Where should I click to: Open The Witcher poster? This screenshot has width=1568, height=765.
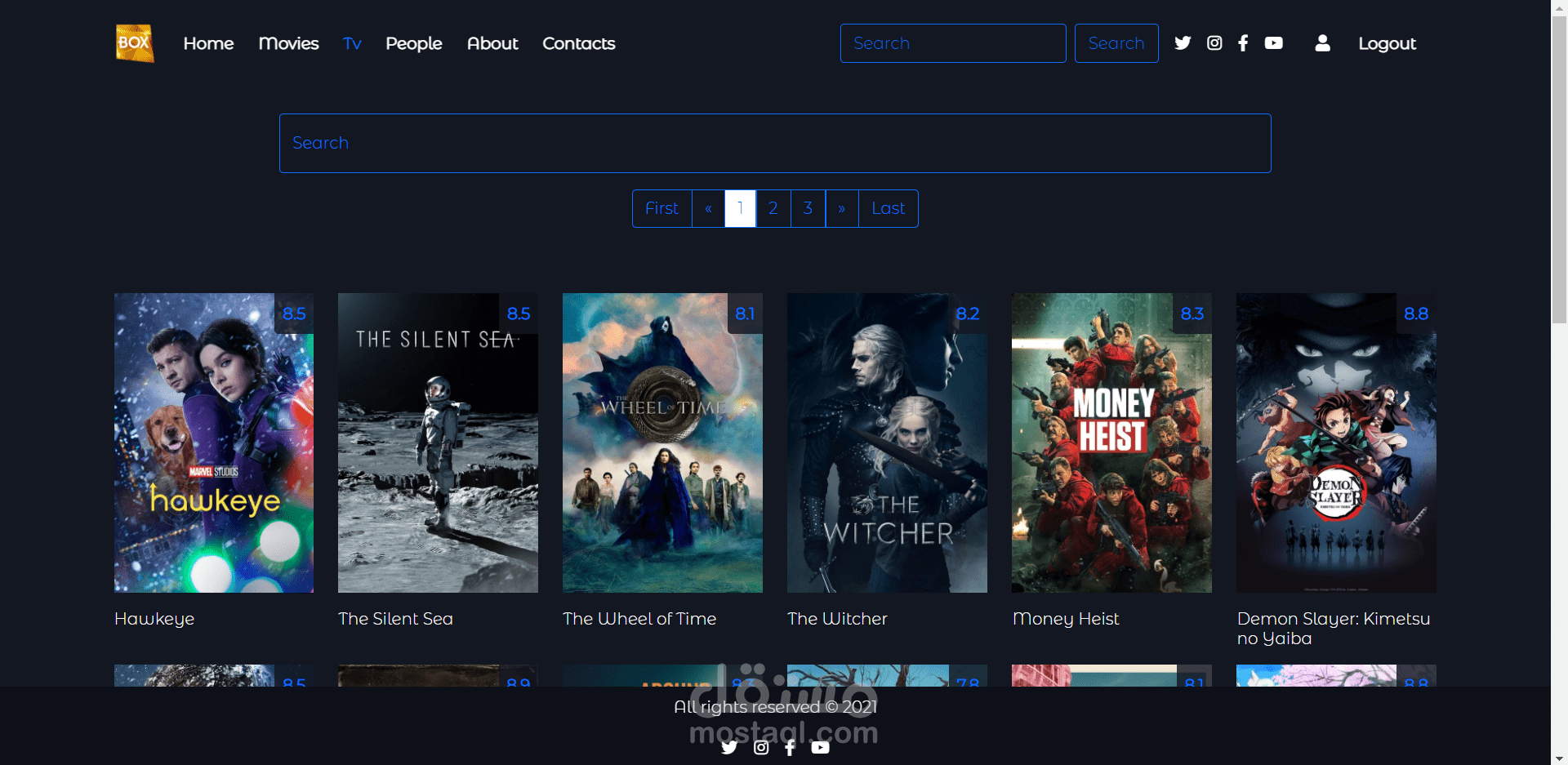coord(887,443)
